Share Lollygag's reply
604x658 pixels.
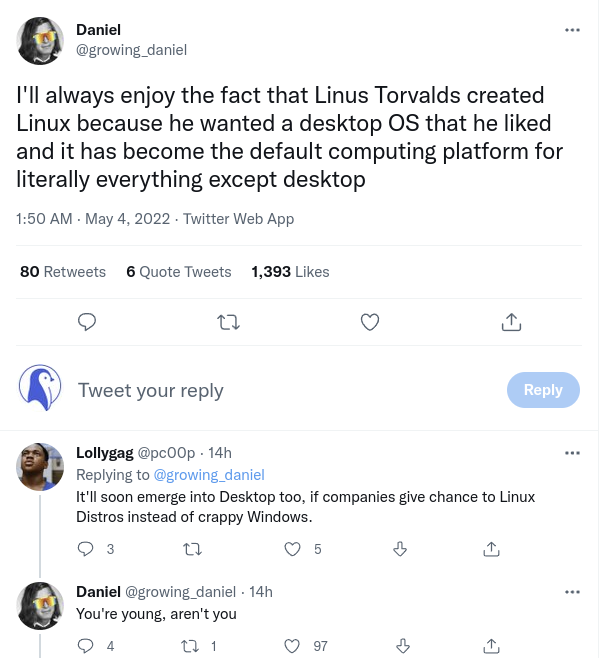pos(491,548)
